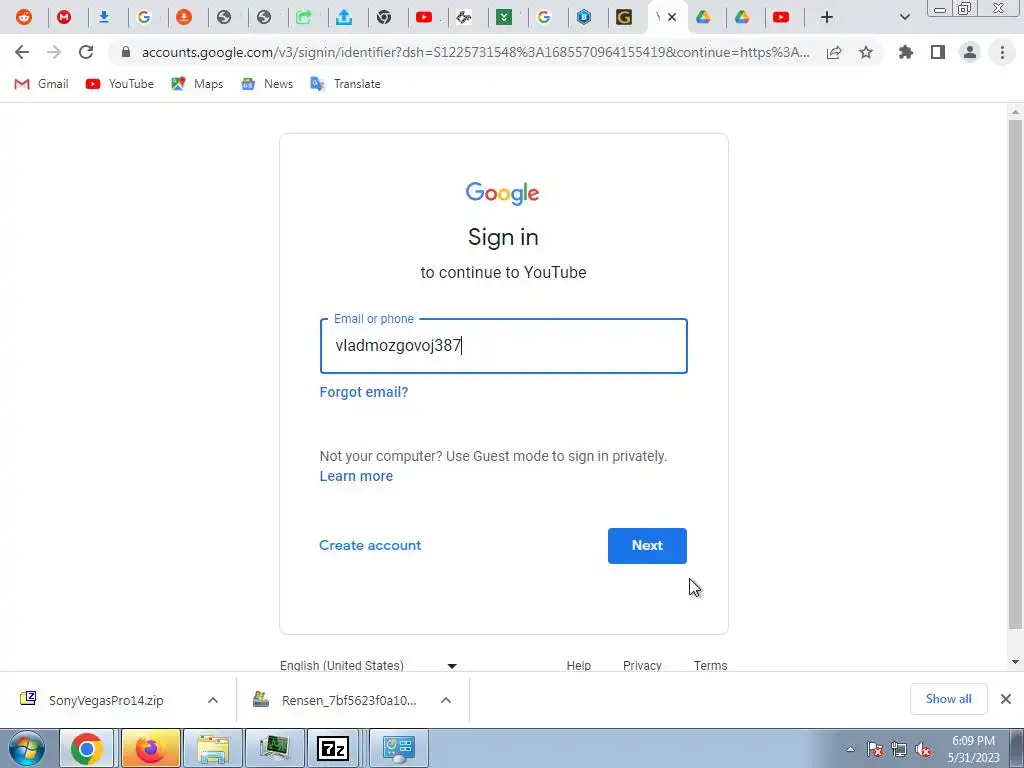The width and height of the screenshot is (1024, 768).
Task: Focus the Email or phone field
Action: tap(504, 346)
